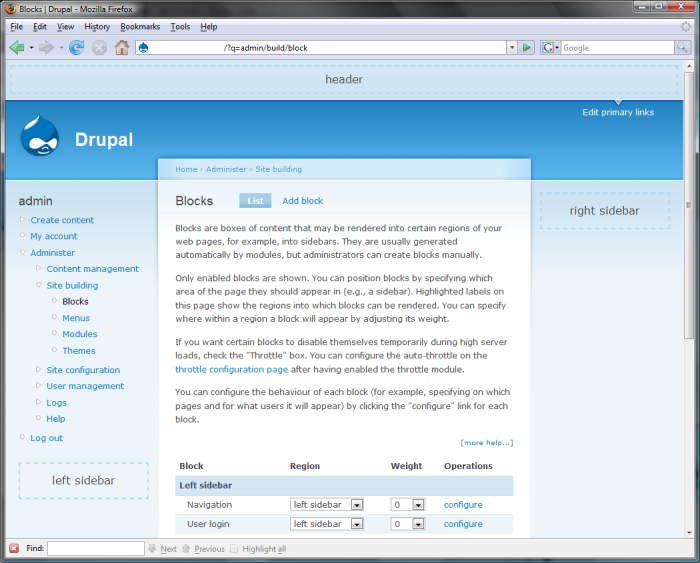Click the [more help...] link
This screenshot has width=700, height=563.
coord(487,442)
